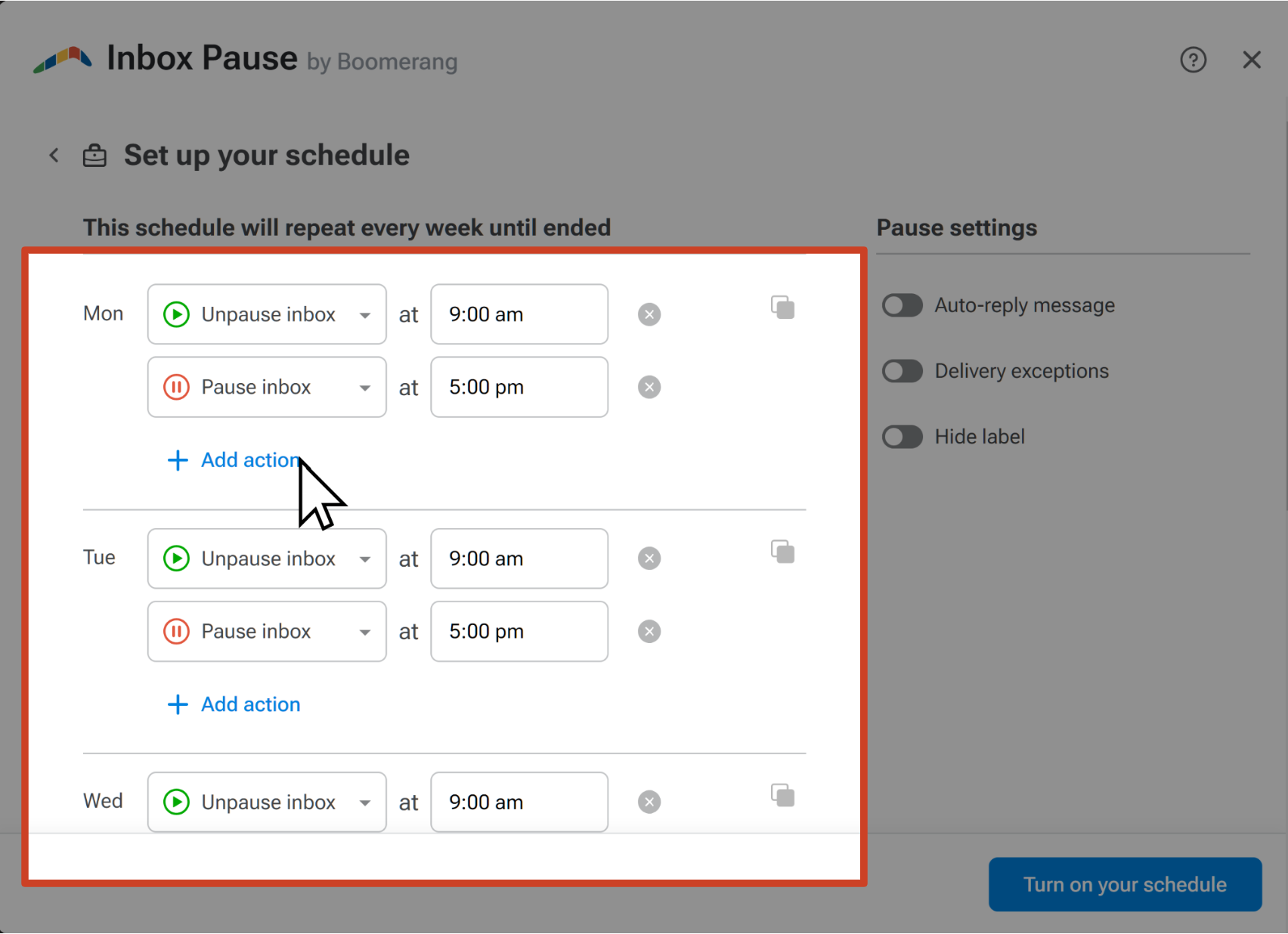Open Monday's Pause inbox dropdown
Viewport: 1288px width, 934px height.
click(267, 387)
